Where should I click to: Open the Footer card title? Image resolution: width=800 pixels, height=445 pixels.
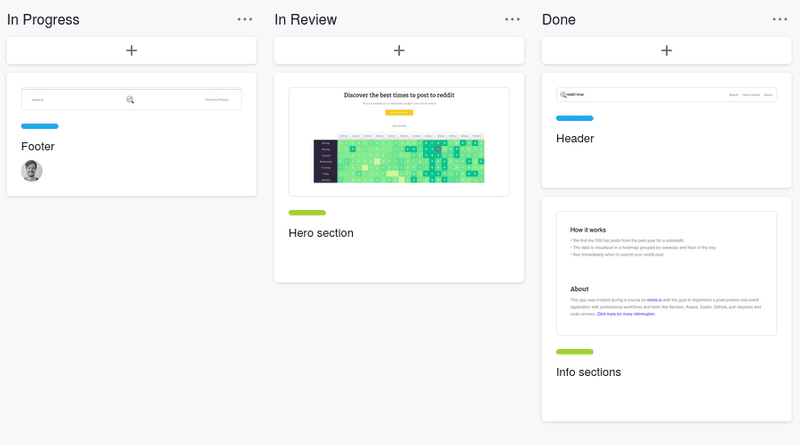(x=38, y=146)
